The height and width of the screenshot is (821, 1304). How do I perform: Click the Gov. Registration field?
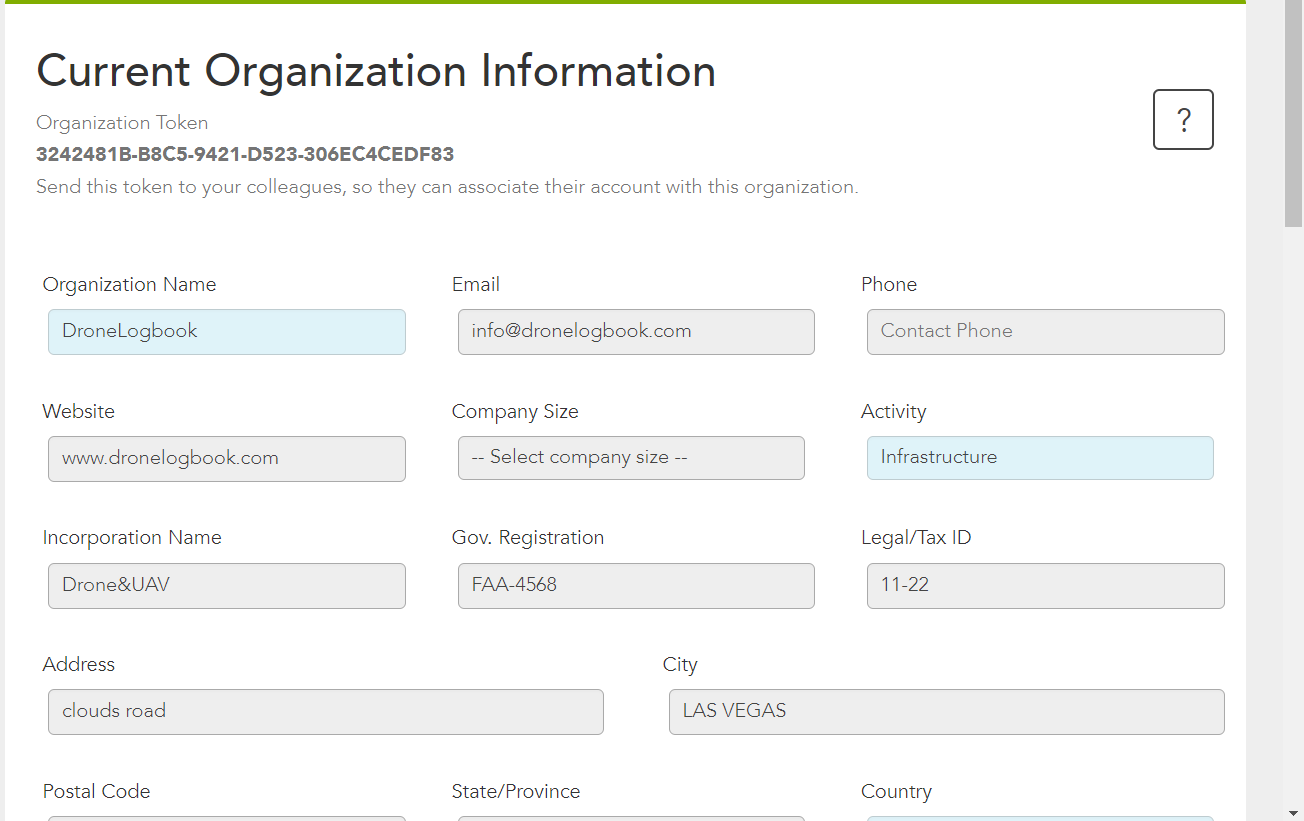(x=636, y=586)
